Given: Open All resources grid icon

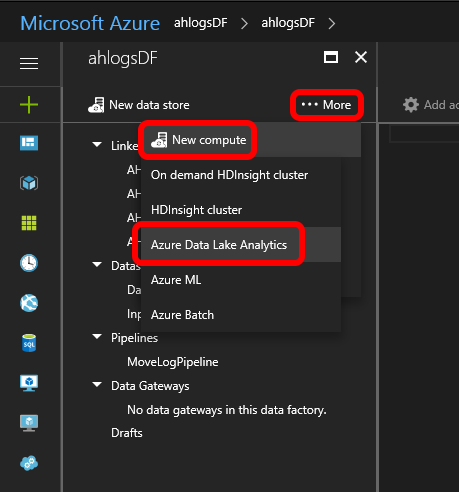Looking at the screenshot, I should (29, 223).
